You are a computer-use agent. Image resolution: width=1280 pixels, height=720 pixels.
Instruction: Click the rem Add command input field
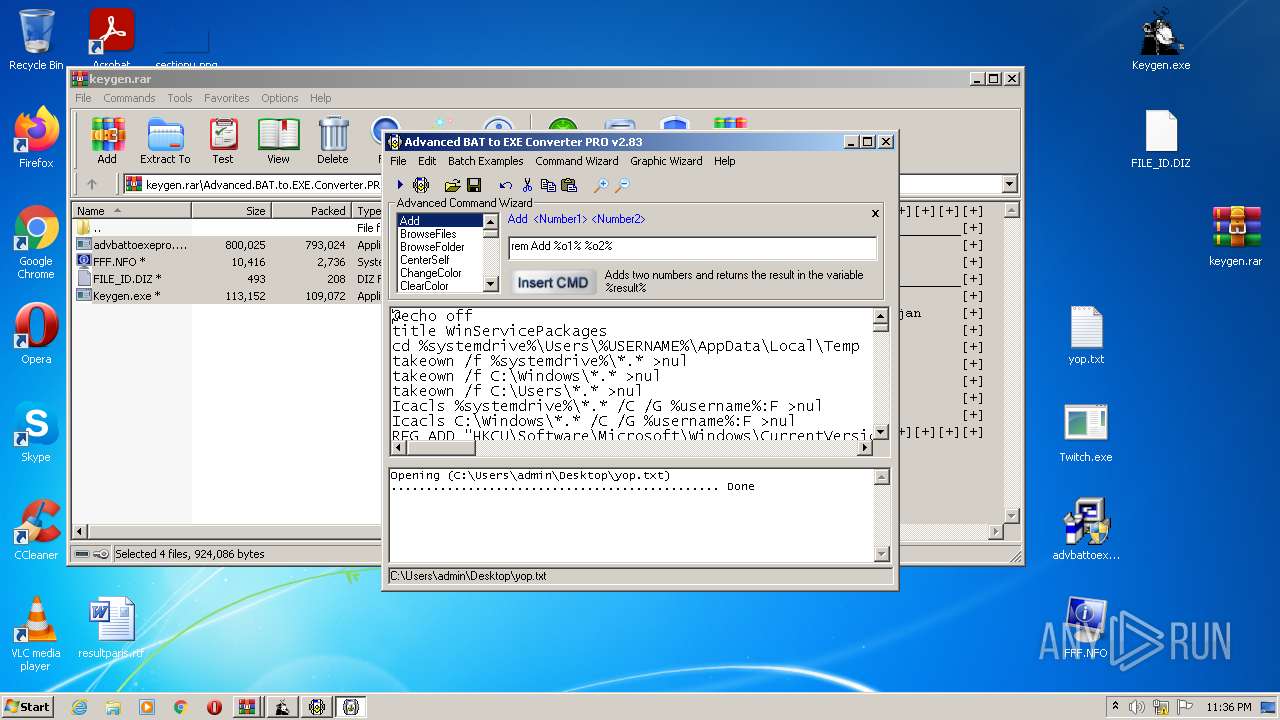click(x=692, y=246)
